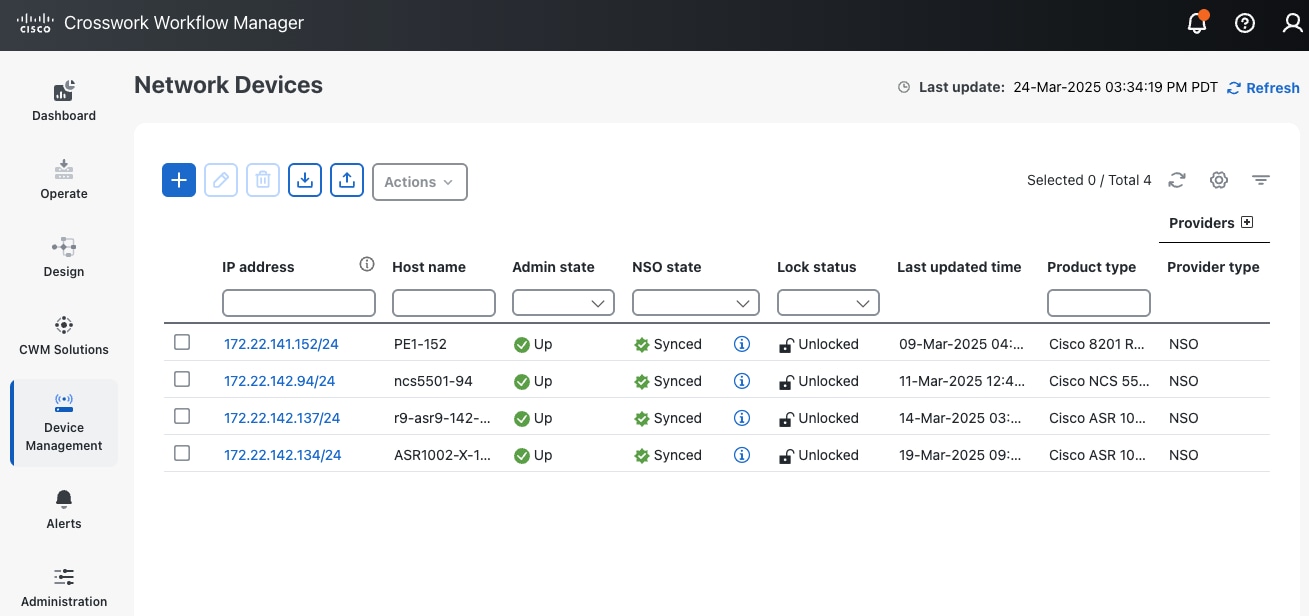Open NSO state info for ncs5501-94
The image size is (1309, 616).
(742, 381)
